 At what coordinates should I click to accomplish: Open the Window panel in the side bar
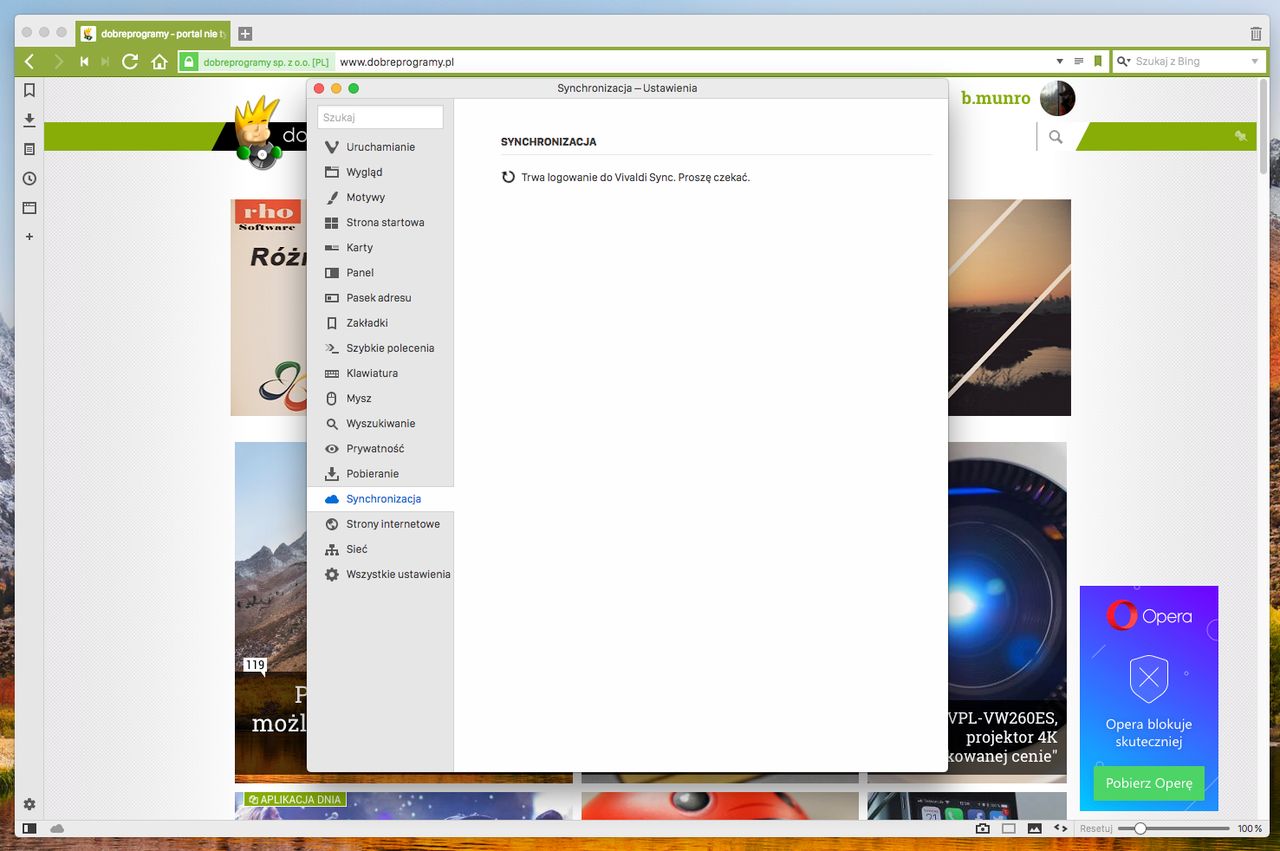tap(29, 208)
